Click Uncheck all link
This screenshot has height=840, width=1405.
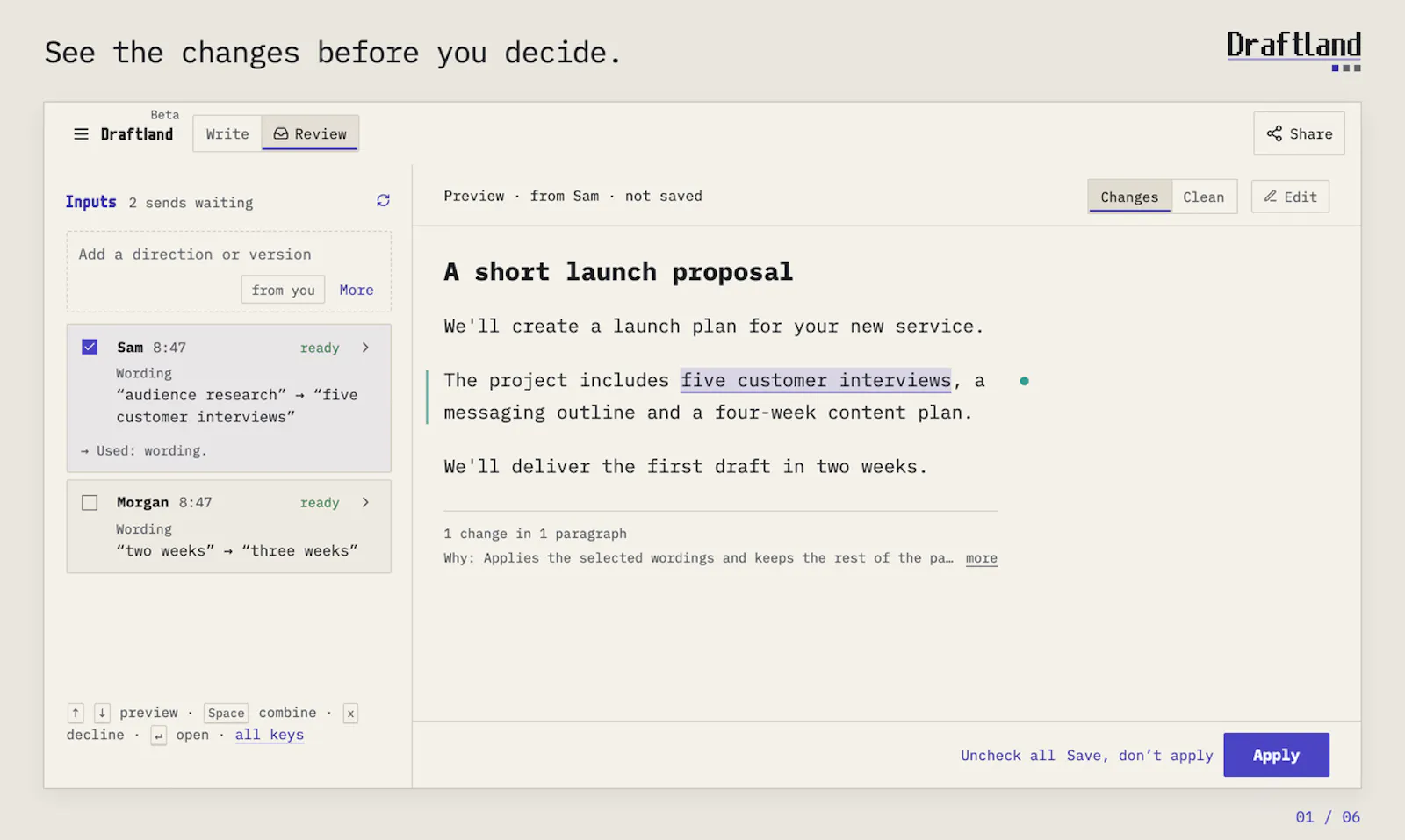point(1008,755)
